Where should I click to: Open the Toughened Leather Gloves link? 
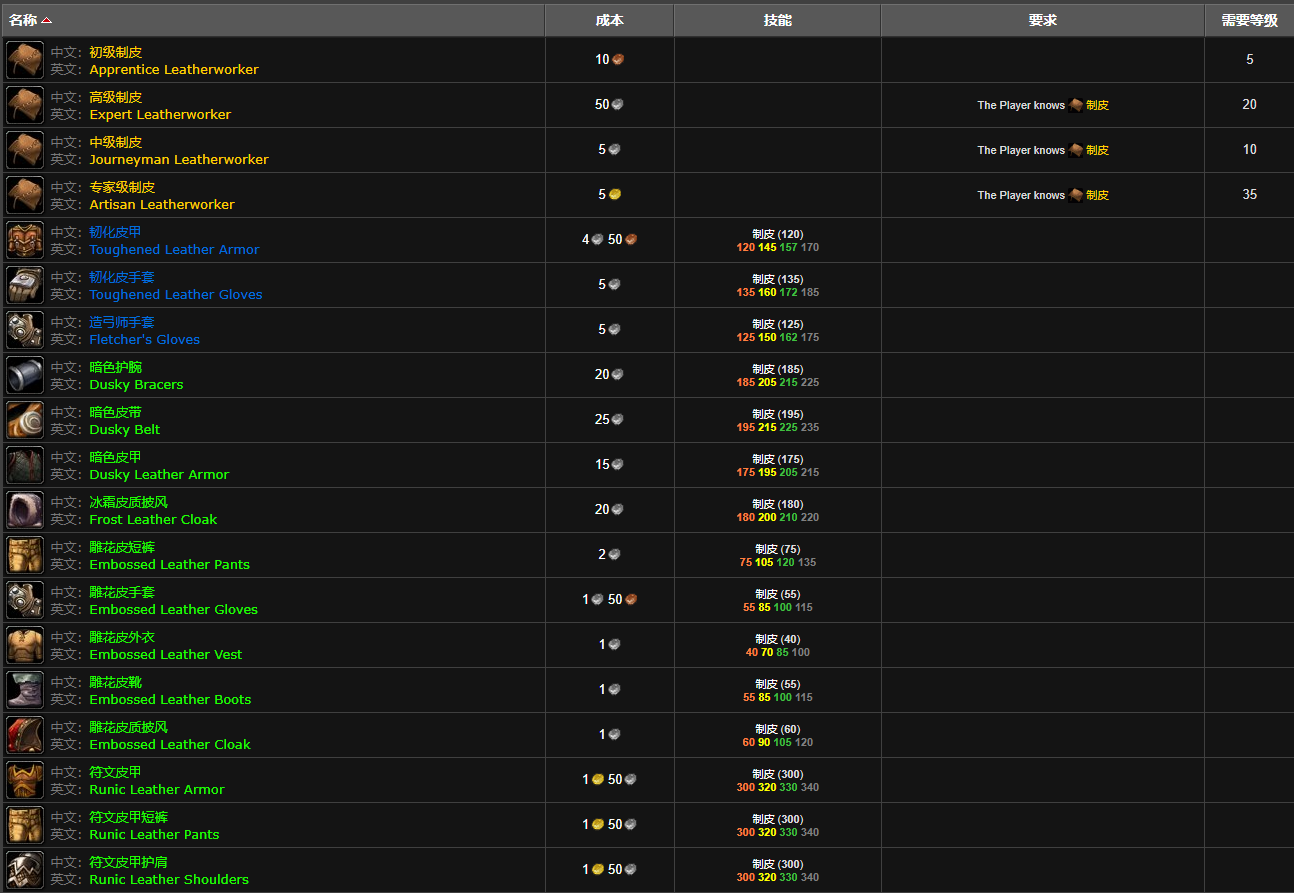(176, 295)
